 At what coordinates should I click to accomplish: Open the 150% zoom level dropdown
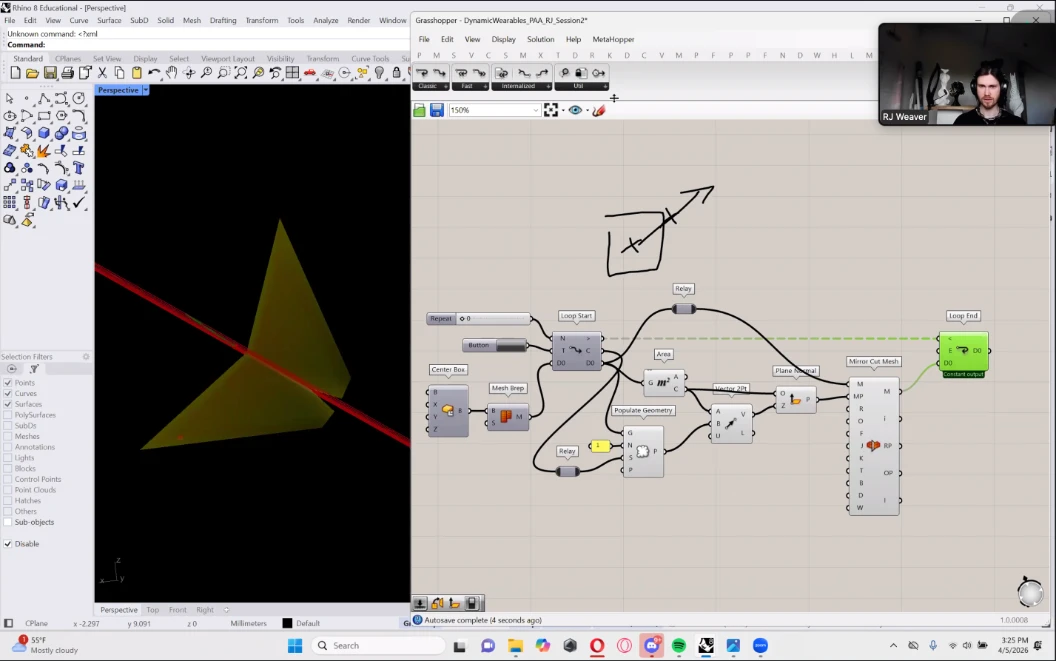click(536, 110)
